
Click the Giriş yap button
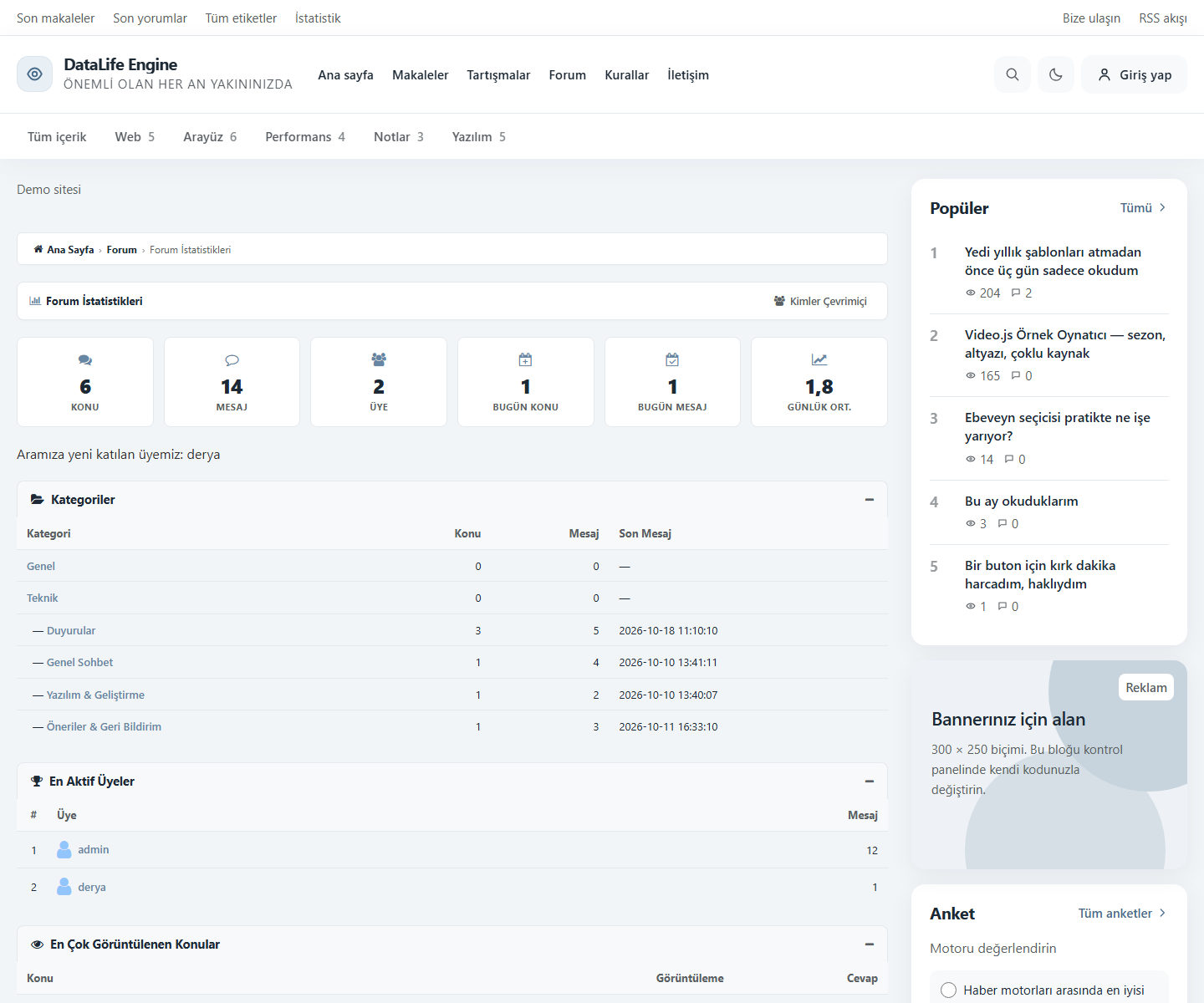pos(1134,74)
